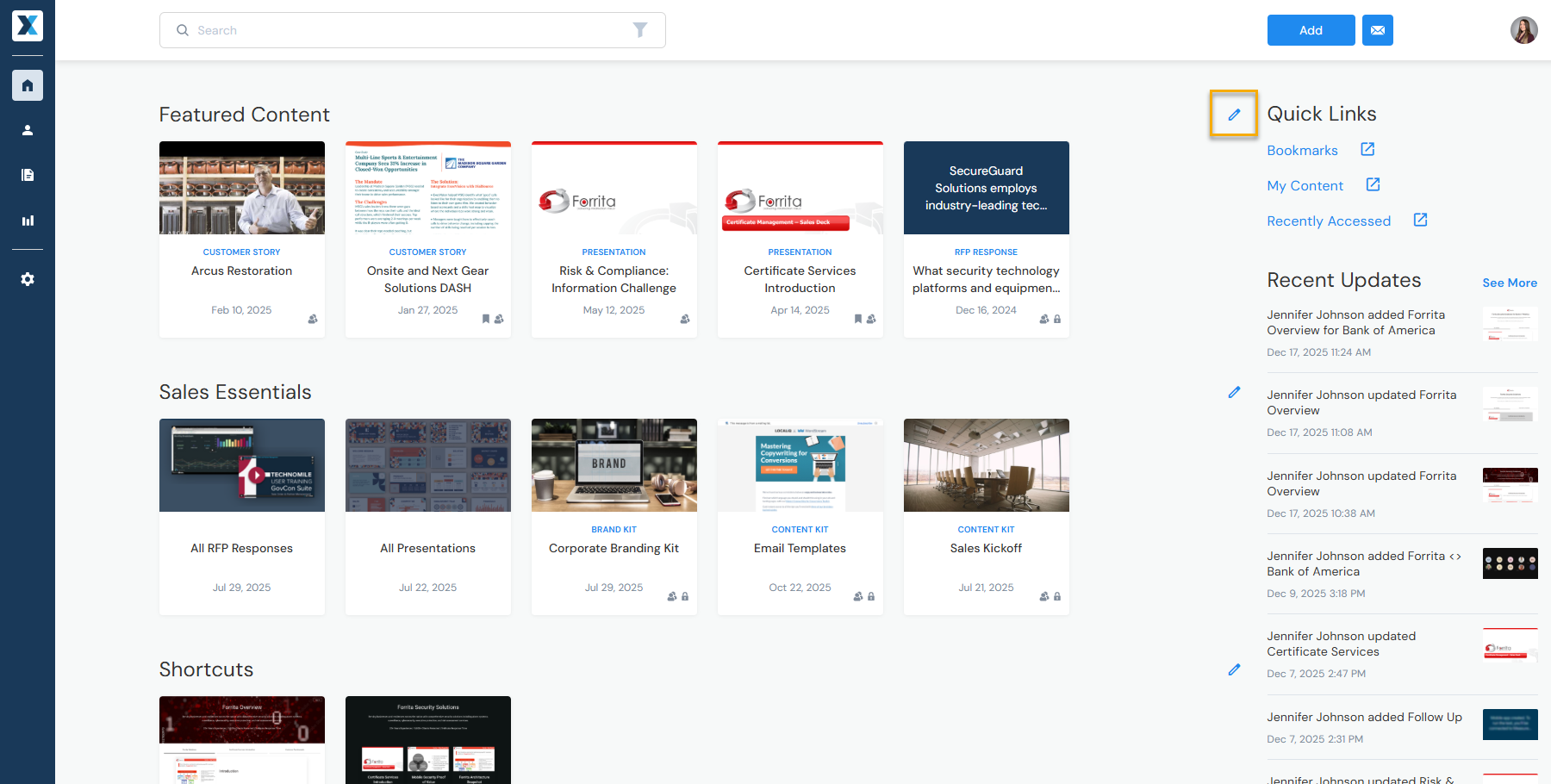Open the person icon in the sidebar

pos(28,130)
